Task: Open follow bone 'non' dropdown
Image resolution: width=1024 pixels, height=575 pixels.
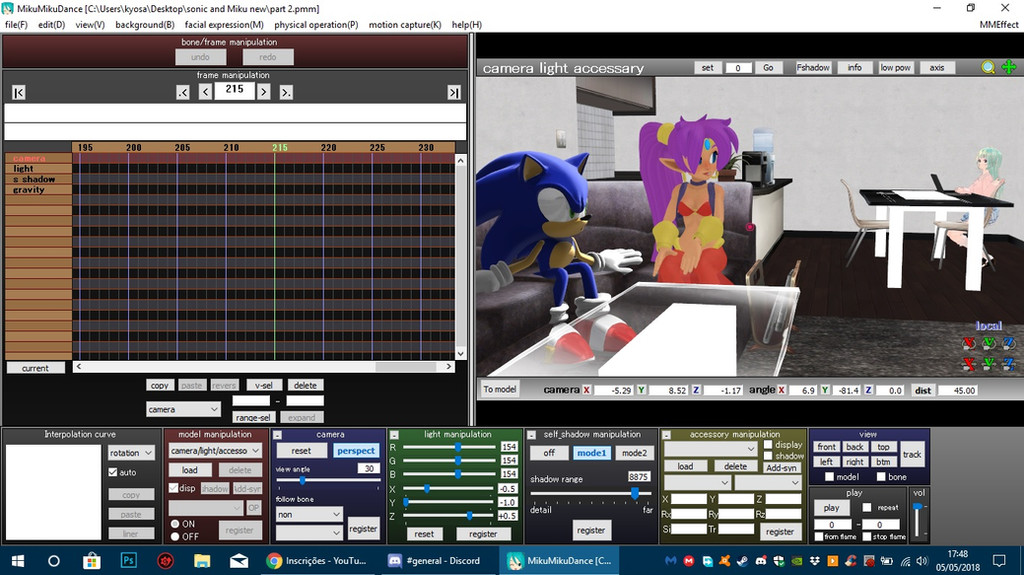Action: tap(309, 514)
